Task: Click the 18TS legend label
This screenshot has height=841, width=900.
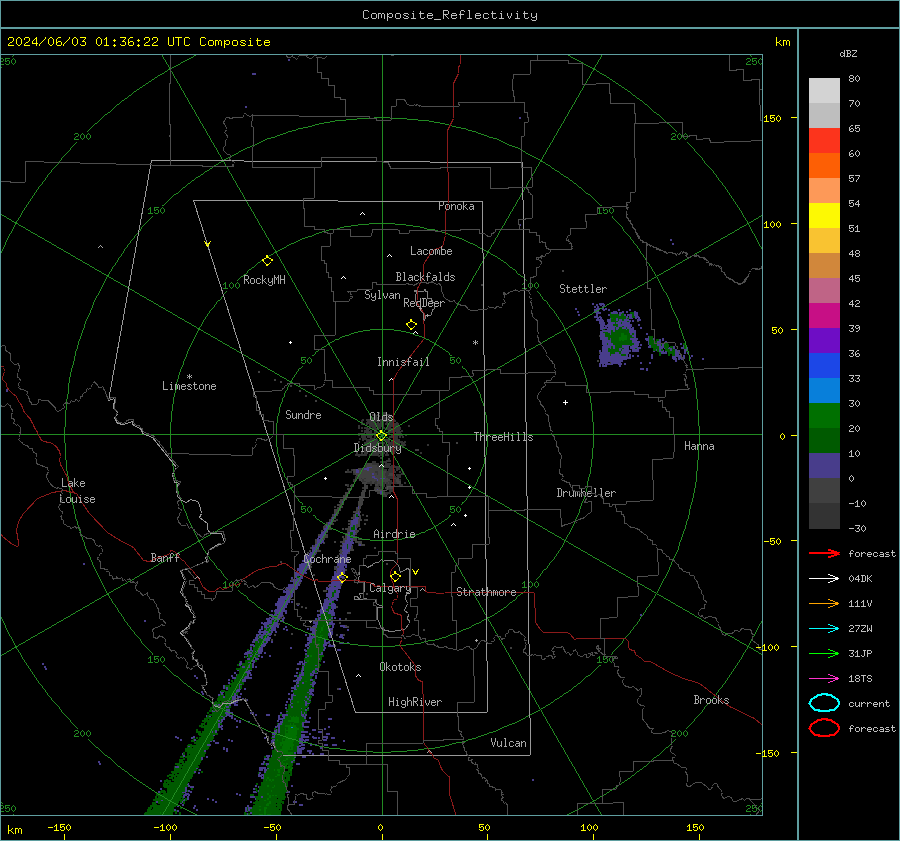Action: pyautogui.click(x=860, y=679)
